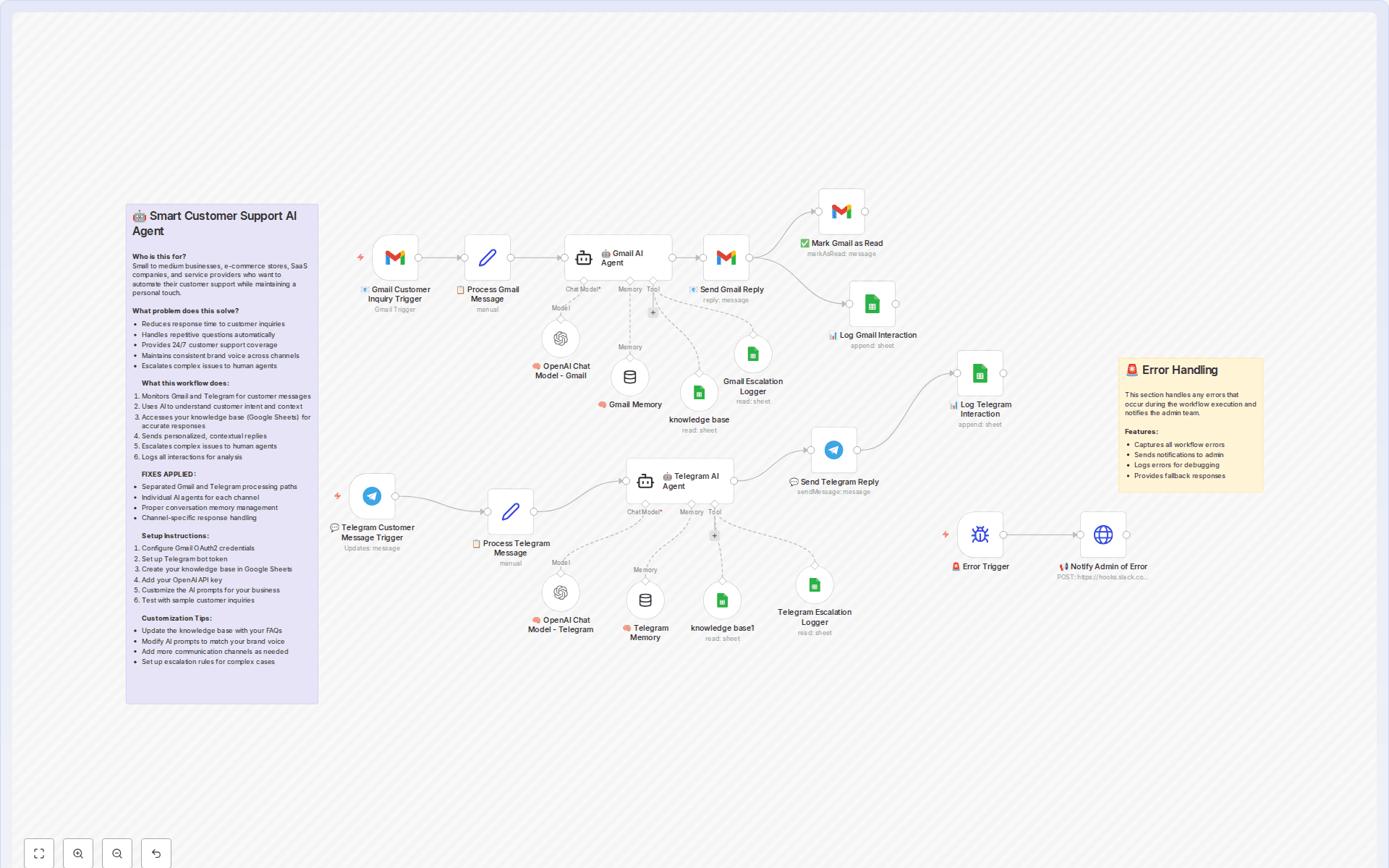The image size is (1389, 868).
Task: Select the Telegram AI Agent node
Action: pyautogui.click(x=680, y=481)
